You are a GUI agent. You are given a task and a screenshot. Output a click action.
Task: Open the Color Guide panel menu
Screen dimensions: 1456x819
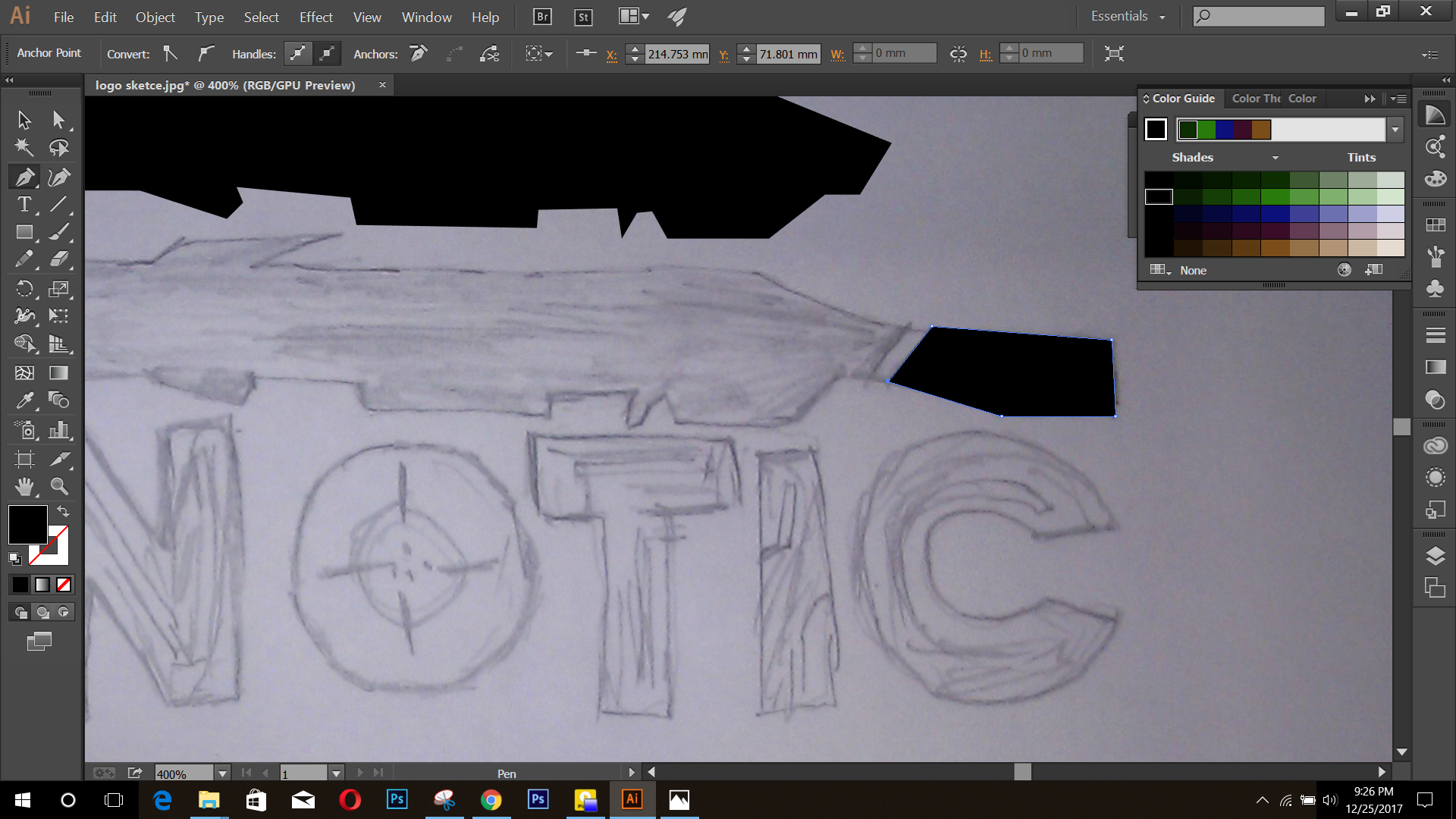[x=1399, y=99]
